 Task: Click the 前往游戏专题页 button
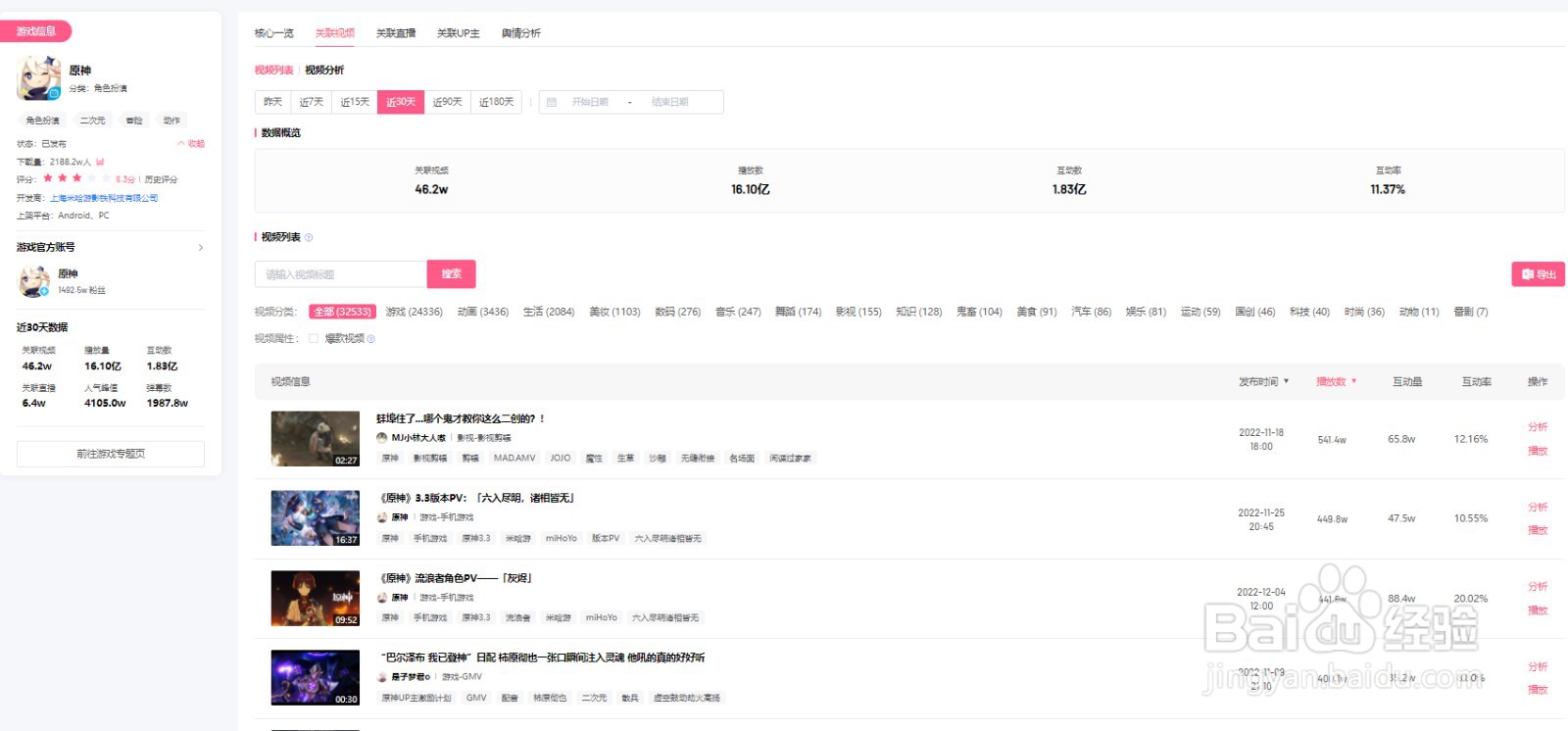pos(111,454)
